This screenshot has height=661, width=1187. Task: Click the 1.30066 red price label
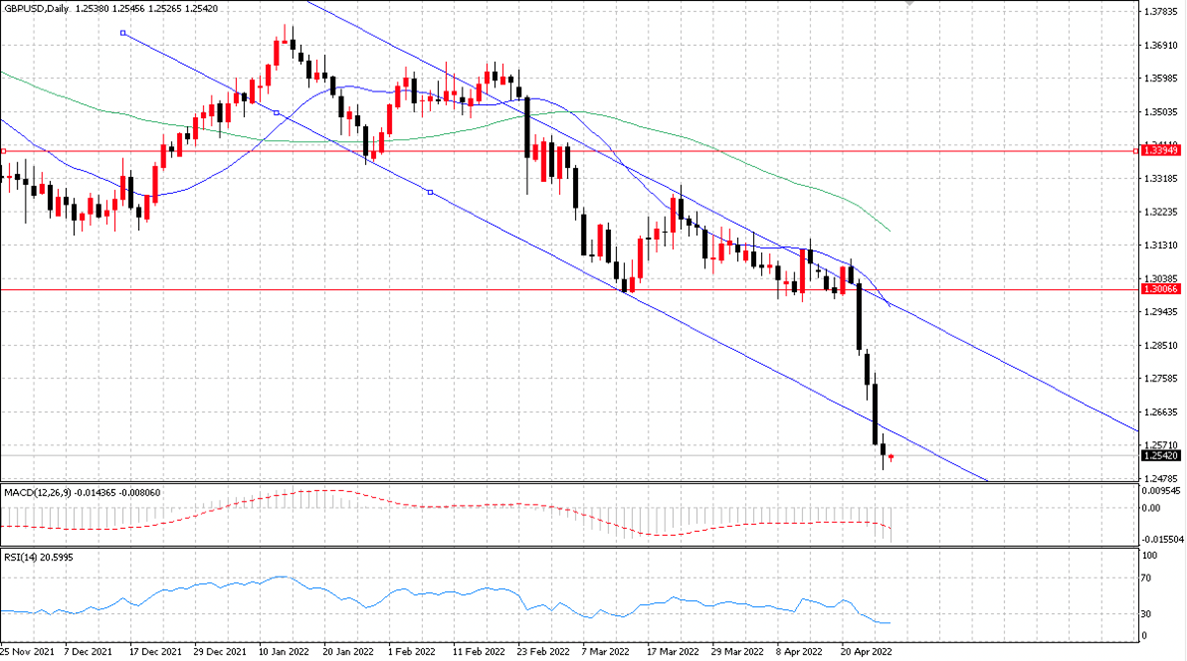pyautogui.click(x=1161, y=289)
